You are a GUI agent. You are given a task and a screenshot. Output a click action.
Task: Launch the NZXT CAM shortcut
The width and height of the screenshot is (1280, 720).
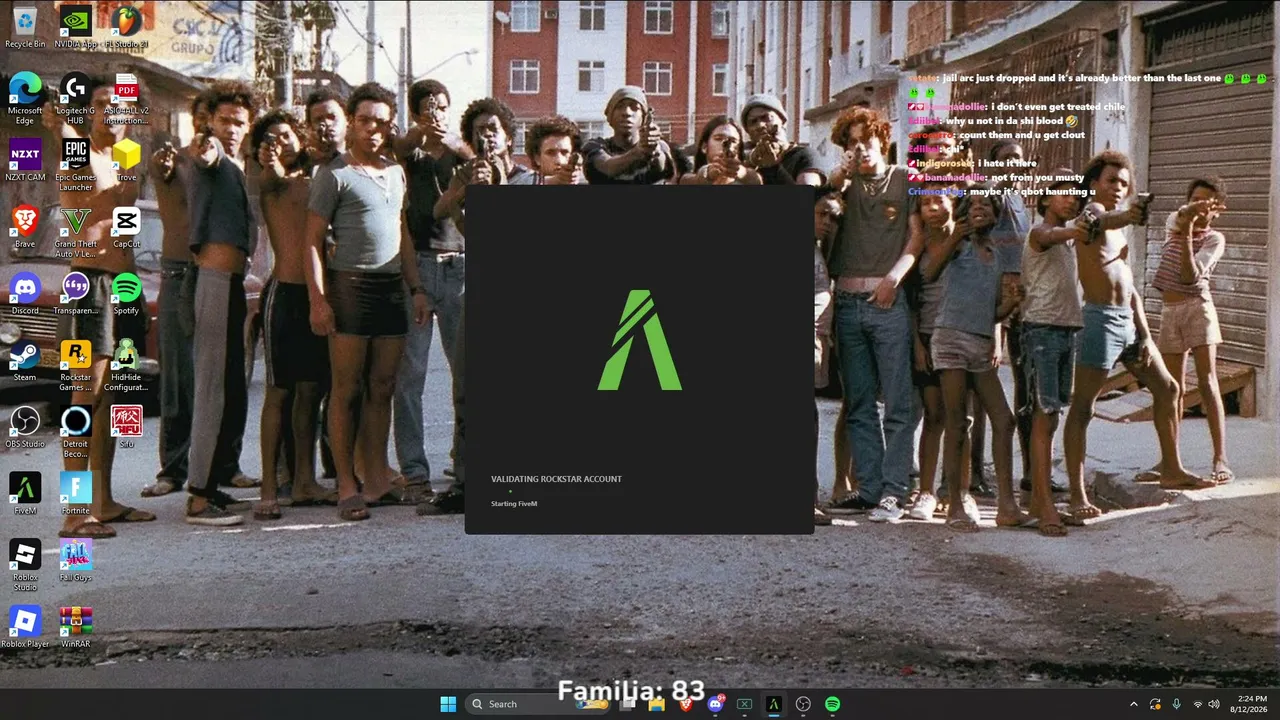click(x=25, y=161)
